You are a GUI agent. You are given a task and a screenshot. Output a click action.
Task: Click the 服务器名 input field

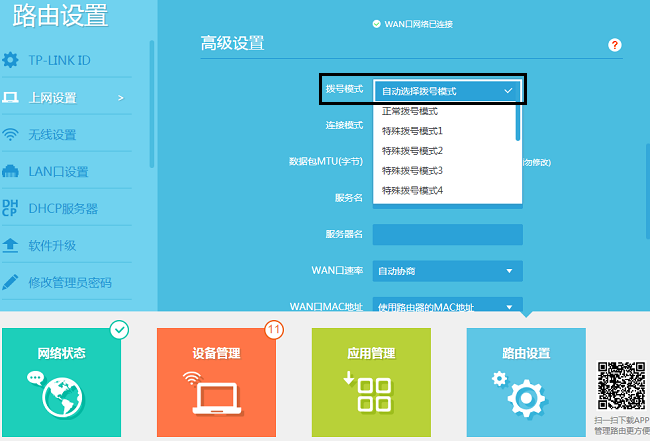(447, 234)
